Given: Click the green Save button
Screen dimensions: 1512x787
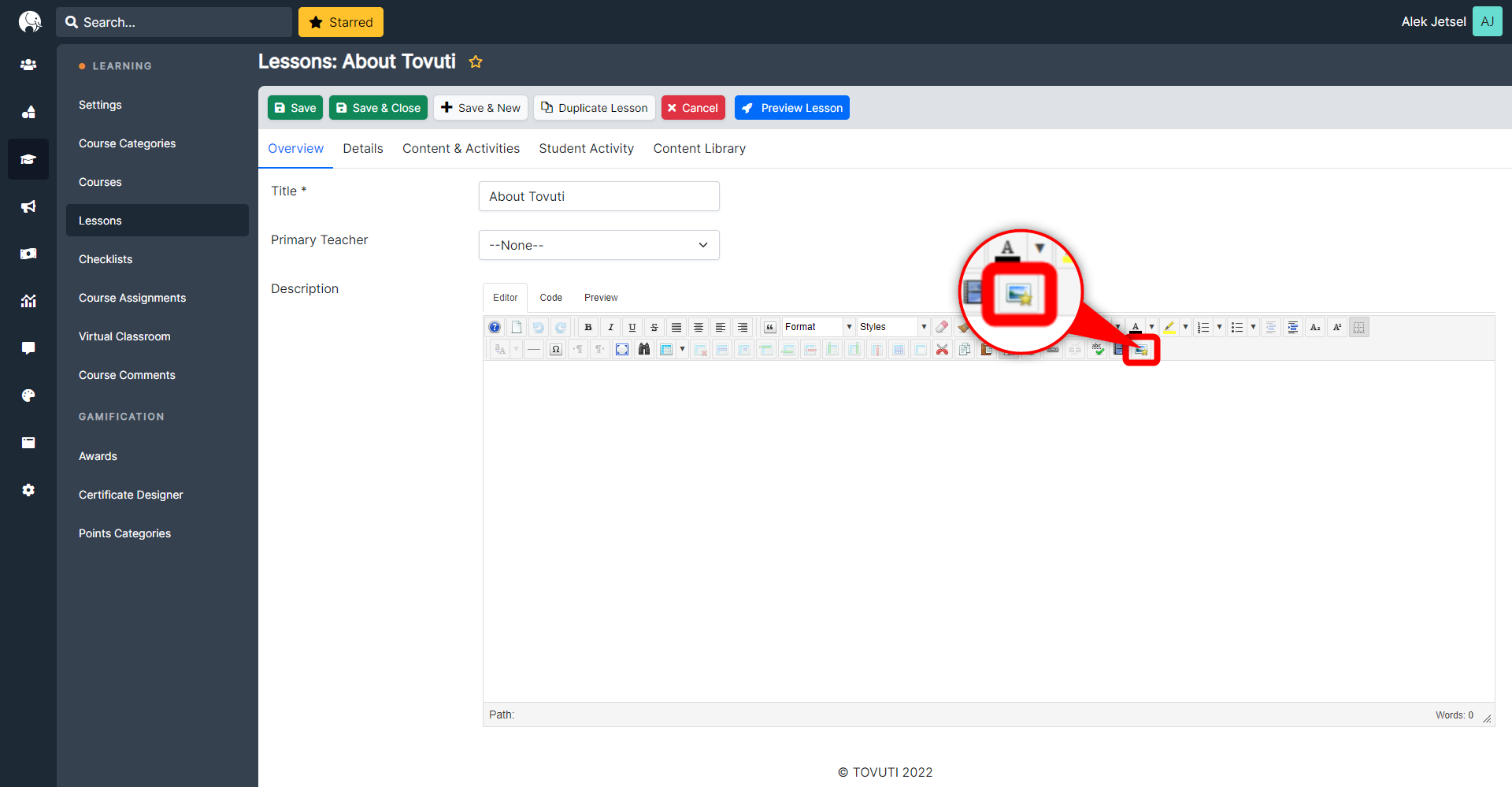Looking at the screenshot, I should point(295,108).
